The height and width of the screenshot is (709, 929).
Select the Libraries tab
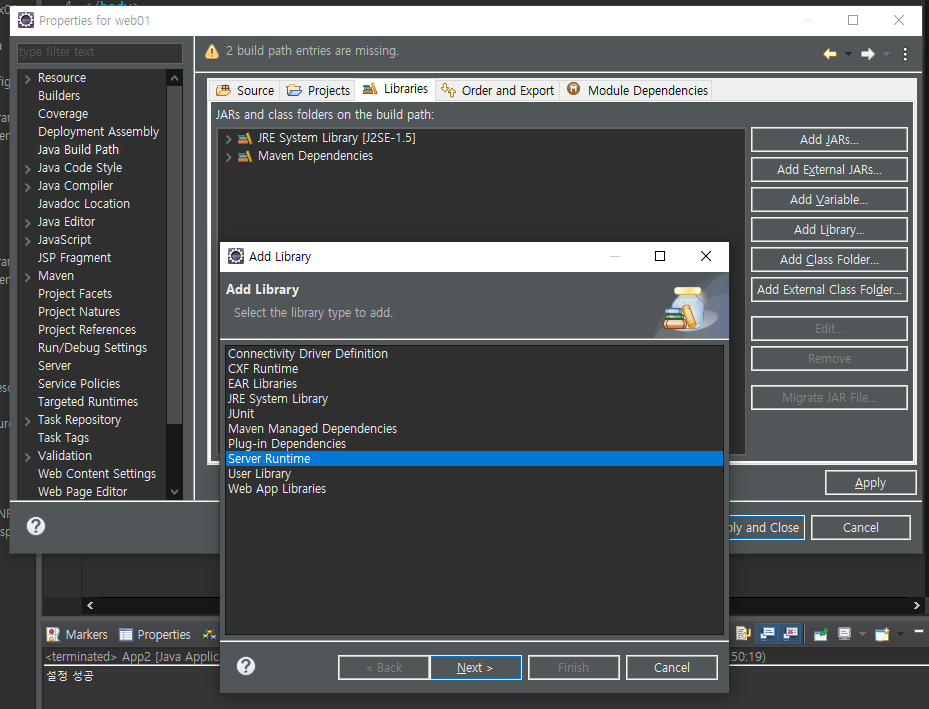395,89
